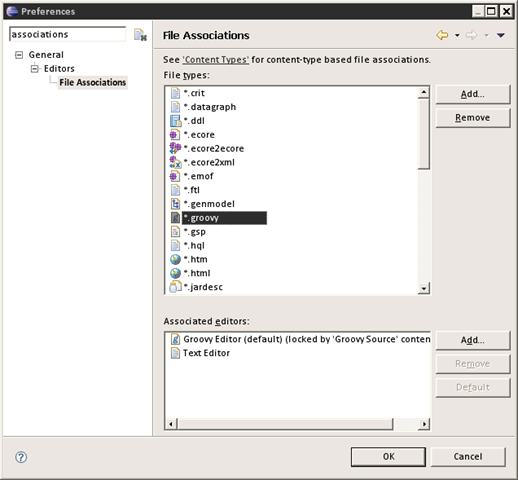The height and width of the screenshot is (480, 518).
Task: Click the *.ecore2ecore file icon
Action: (x=175, y=148)
